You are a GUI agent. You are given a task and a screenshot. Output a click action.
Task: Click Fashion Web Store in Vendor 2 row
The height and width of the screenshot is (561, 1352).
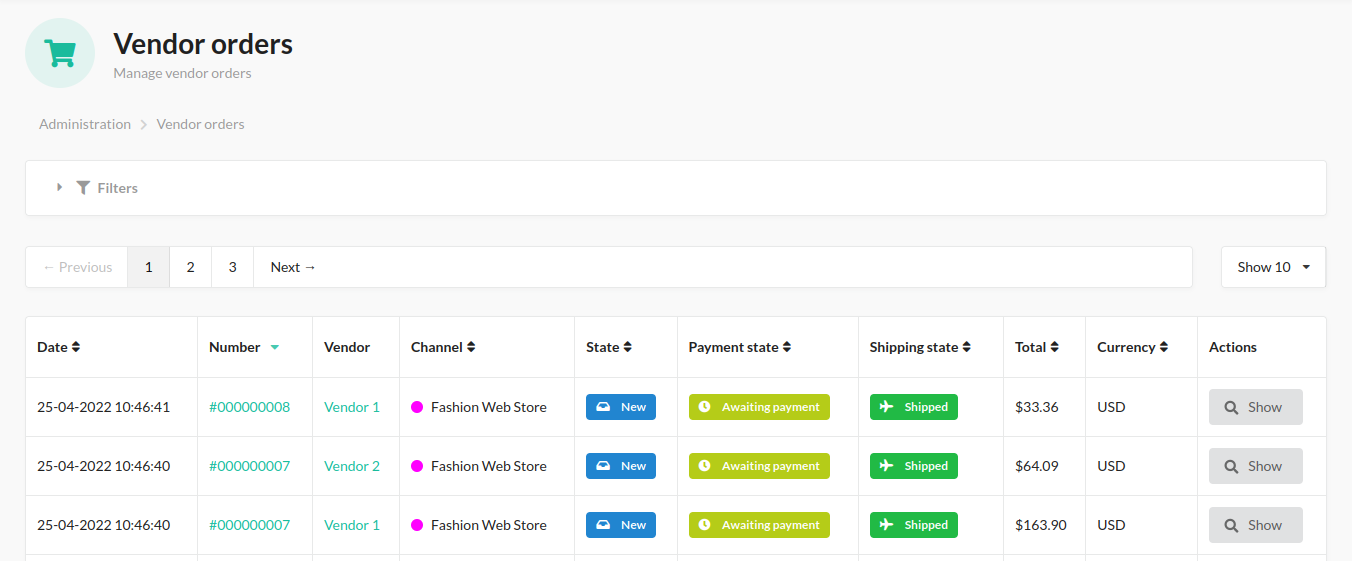pyautogui.click(x=489, y=466)
